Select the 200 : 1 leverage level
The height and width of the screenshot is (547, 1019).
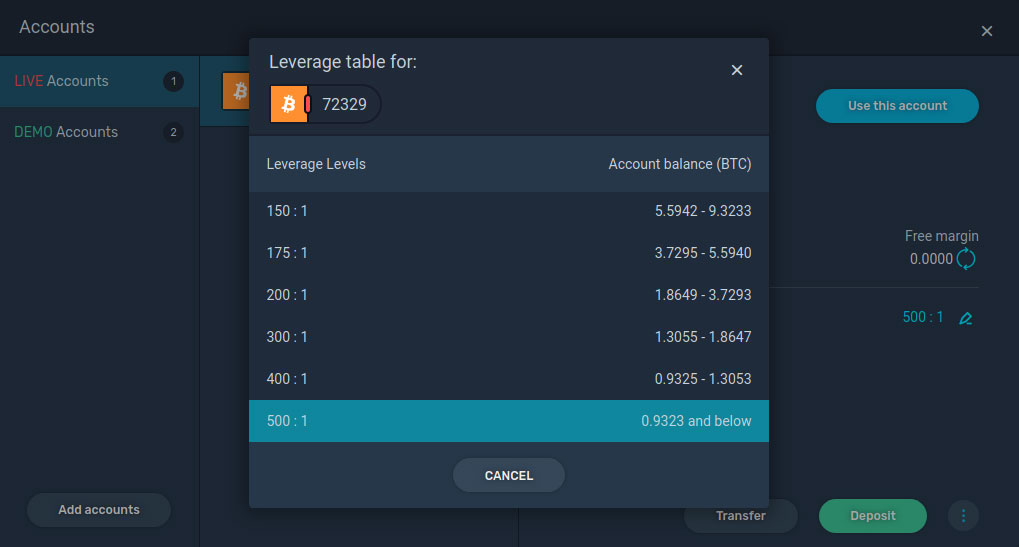click(509, 295)
